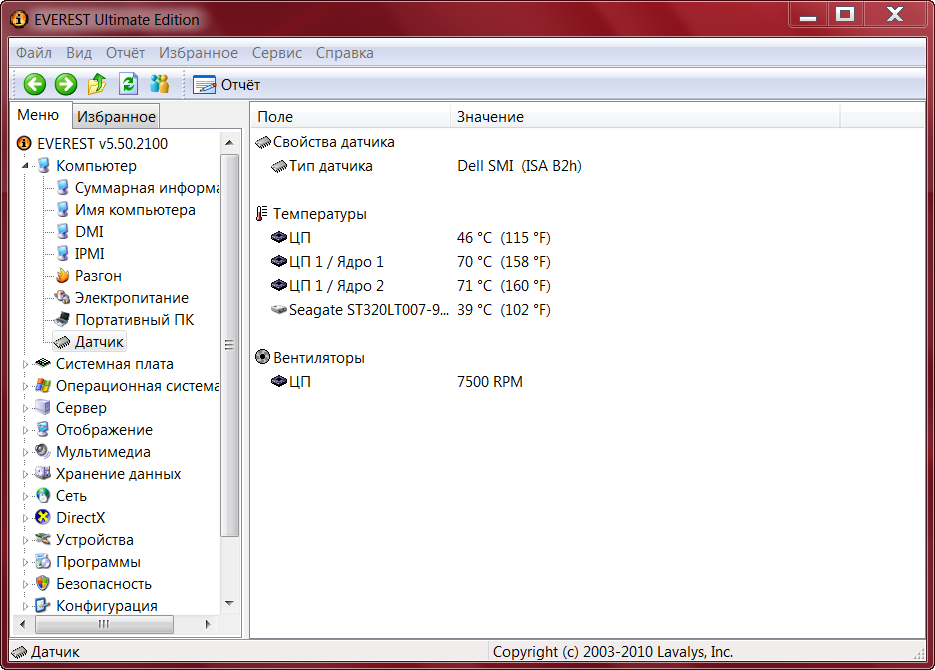Expand the Хранение данных node
935x670 pixels.
[x=25, y=474]
